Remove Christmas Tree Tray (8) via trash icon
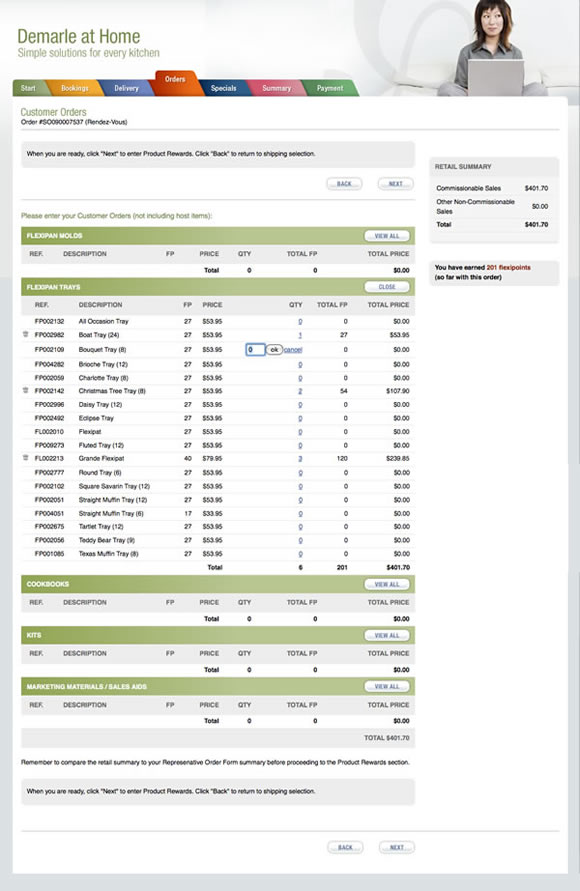This screenshot has width=580, height=891. click(25, 391)
